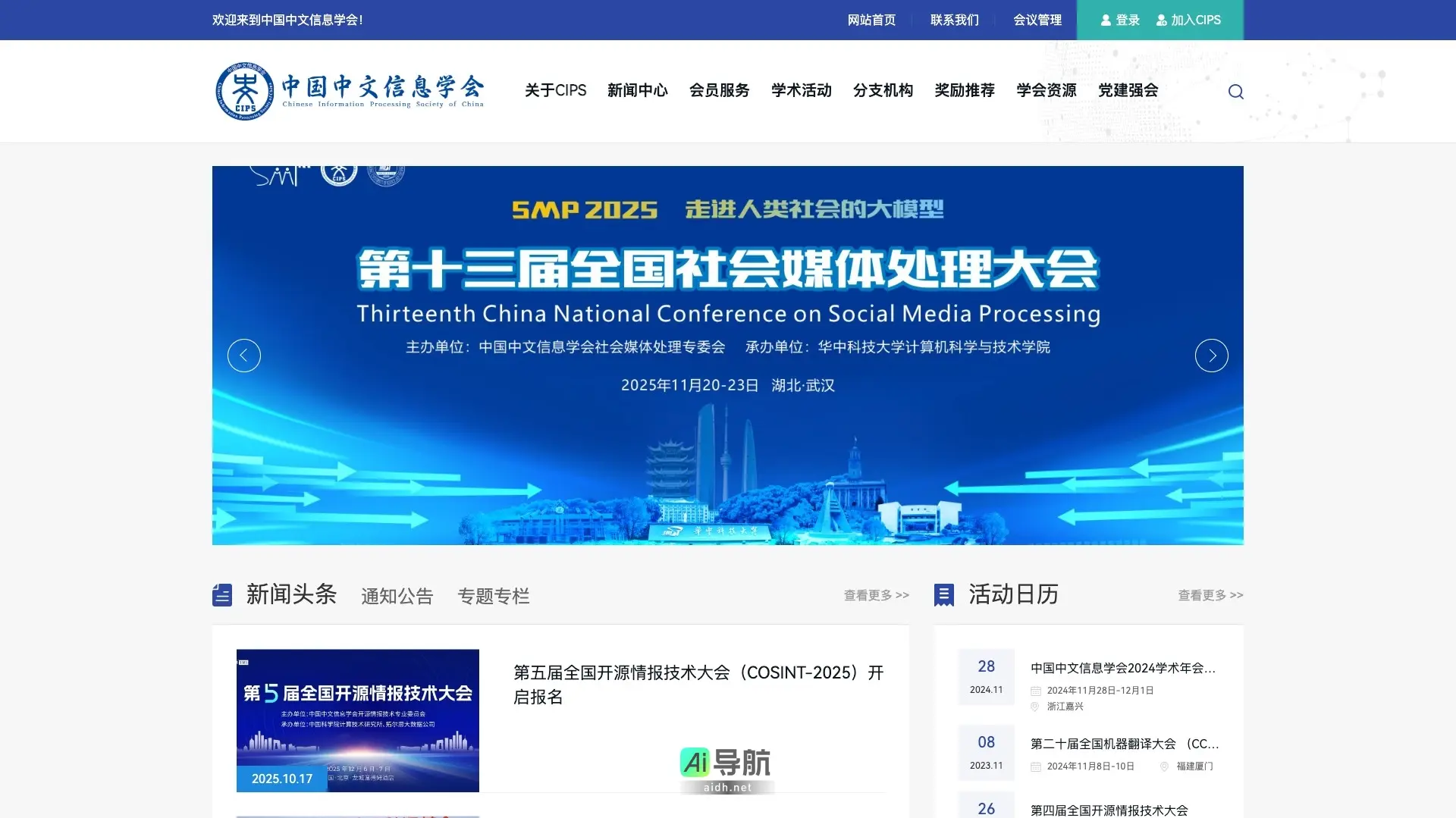Open the 第5届全国开源情报技术大会 thumbnail
1456x818 pixels.
(x=358, y=720)
